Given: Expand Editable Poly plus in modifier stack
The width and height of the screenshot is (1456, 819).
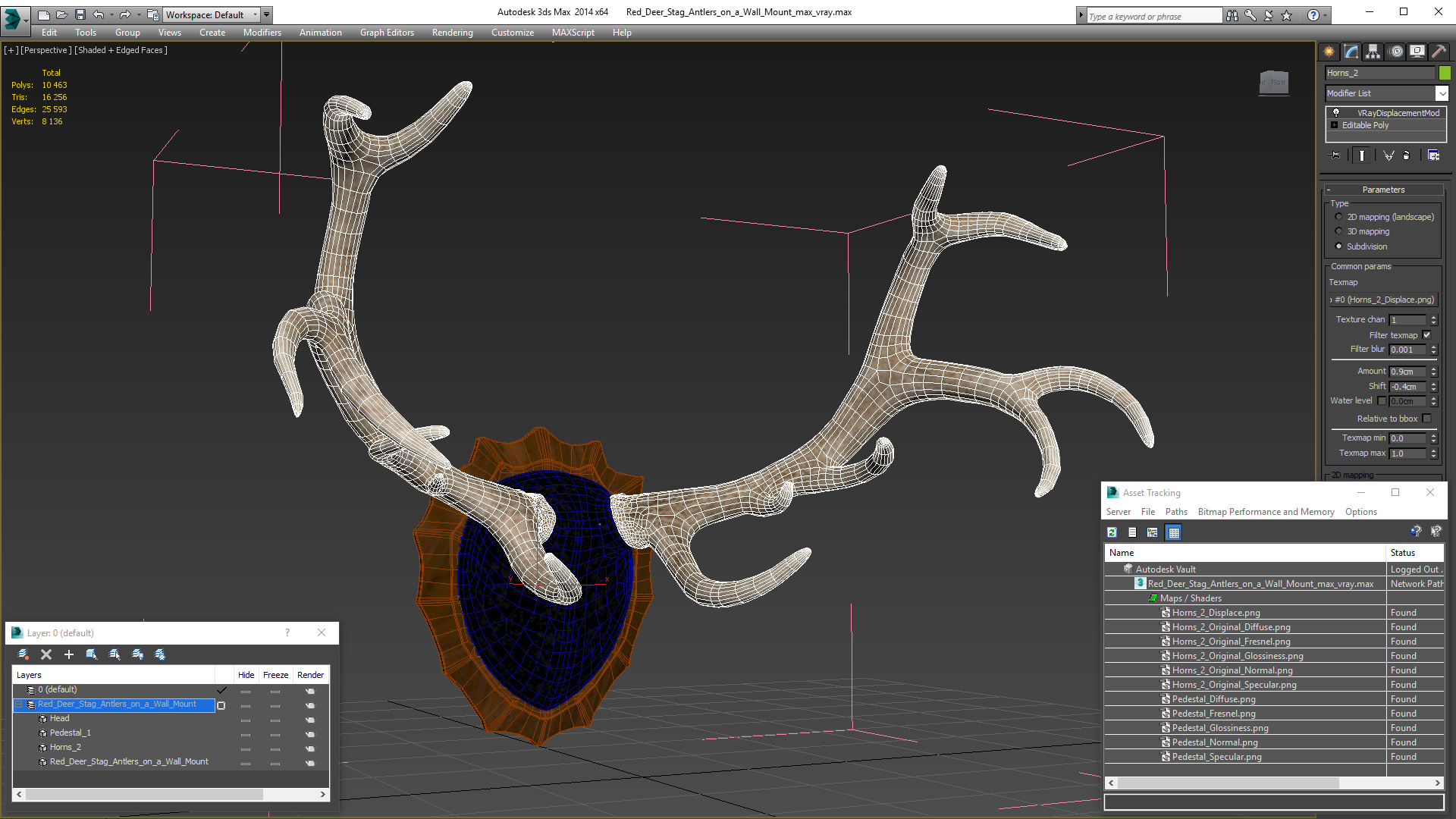Looking at the screenshot, I should tap(1335, 125).
